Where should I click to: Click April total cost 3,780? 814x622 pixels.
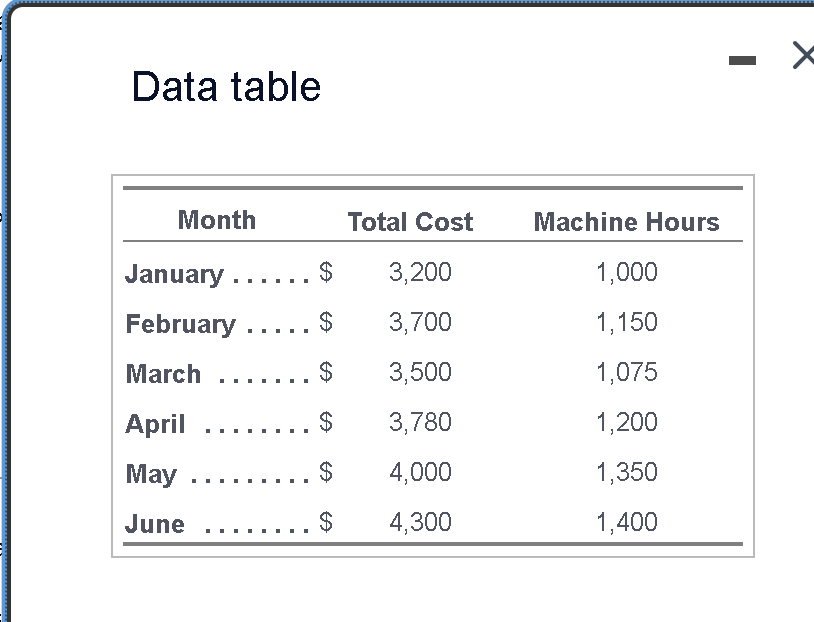420,422
